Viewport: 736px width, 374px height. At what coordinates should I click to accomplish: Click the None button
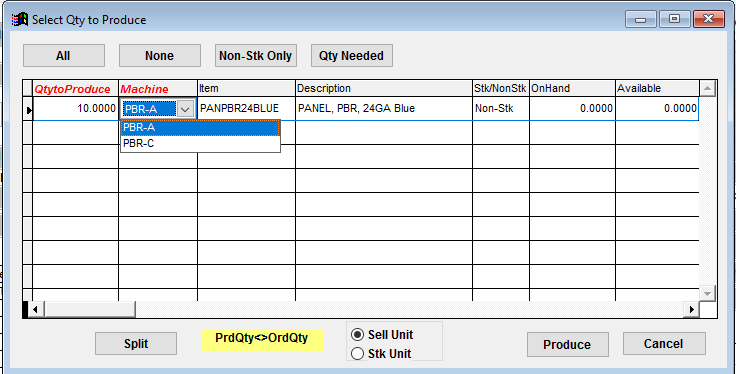tap(160, 56)
